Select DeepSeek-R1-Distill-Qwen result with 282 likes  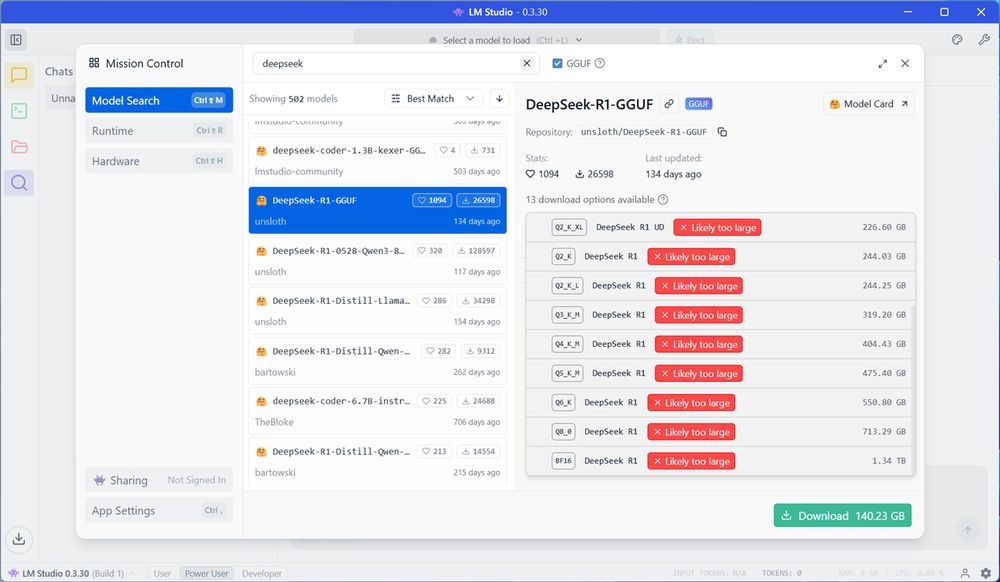point(378,361)
